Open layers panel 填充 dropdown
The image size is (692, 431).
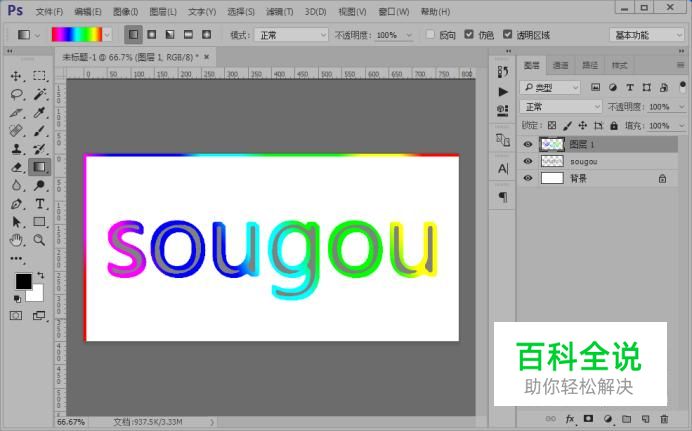[681, 126]
